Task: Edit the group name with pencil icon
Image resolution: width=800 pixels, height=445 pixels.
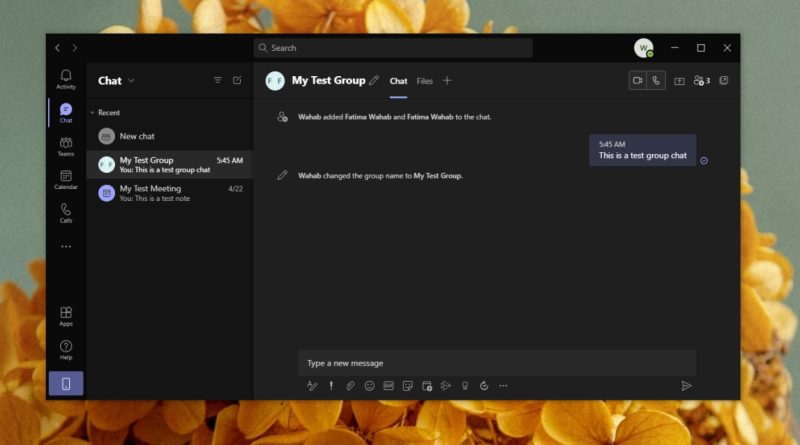Action: [374, 80]
